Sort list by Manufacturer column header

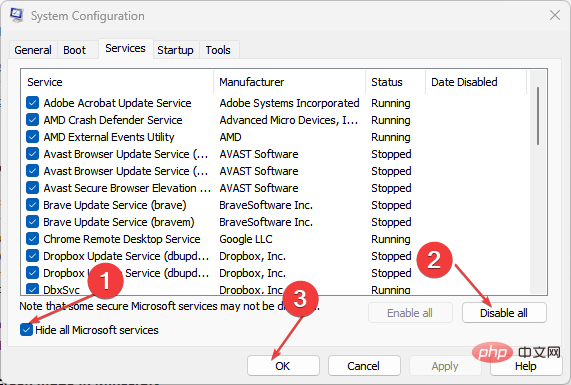pos(290,82)
